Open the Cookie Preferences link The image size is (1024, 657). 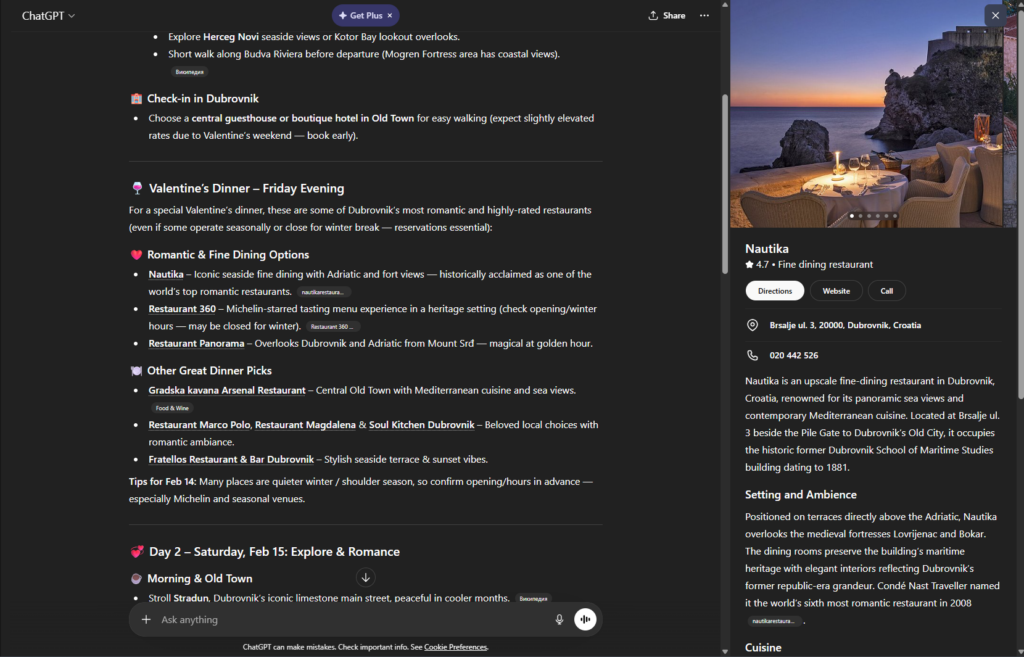pos(455,647)
